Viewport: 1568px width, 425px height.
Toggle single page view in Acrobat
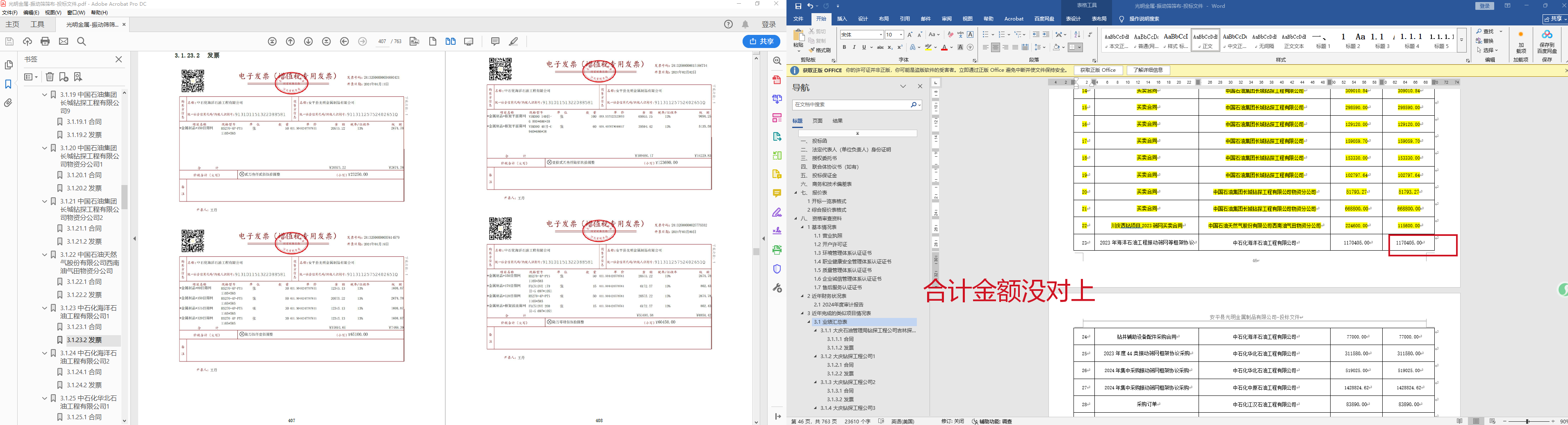pyautogui.click(x=433, y=41)
